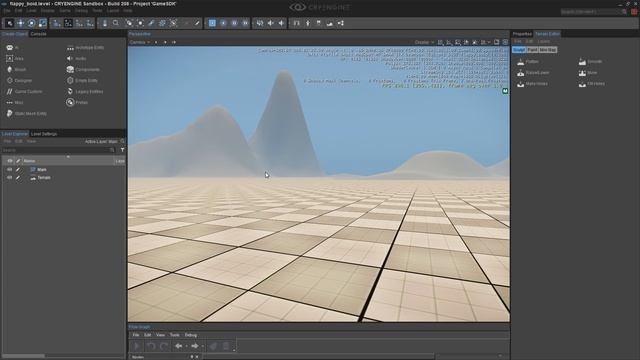Select the Components category
This screenshot has width=640, height=360.
[83, 70]
